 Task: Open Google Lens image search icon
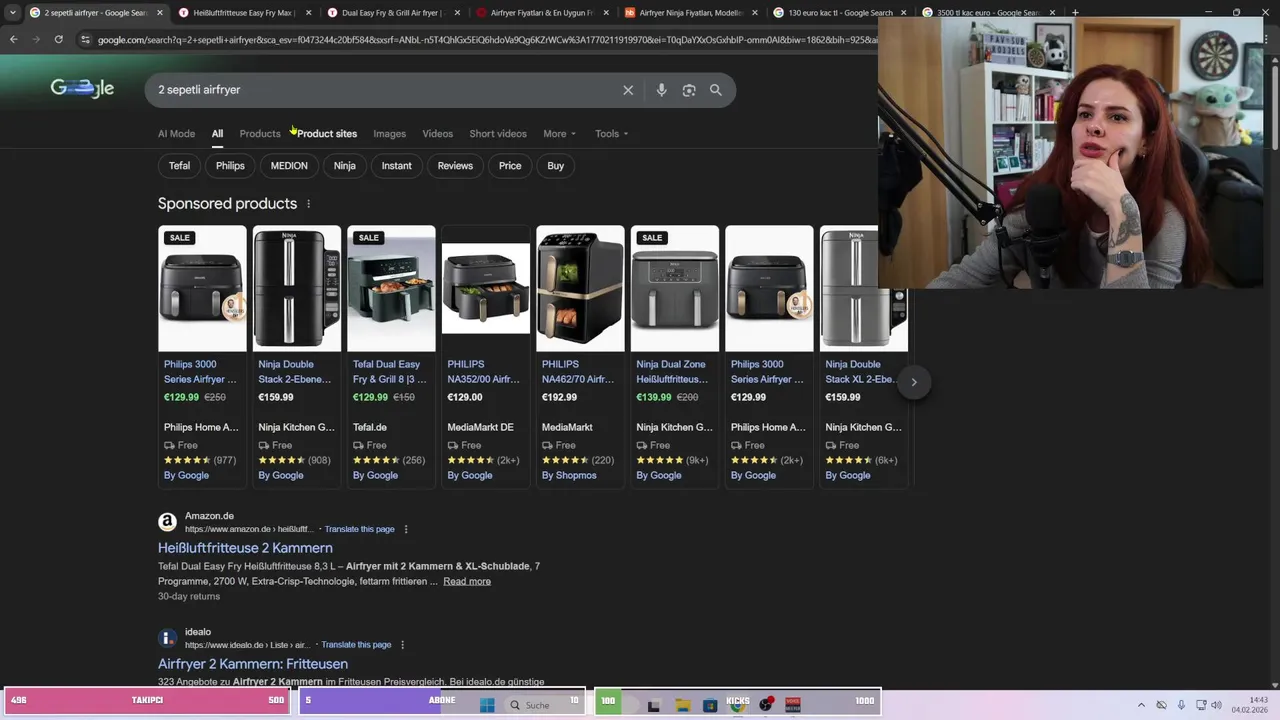pyautogui.click(x=689, y=90)
